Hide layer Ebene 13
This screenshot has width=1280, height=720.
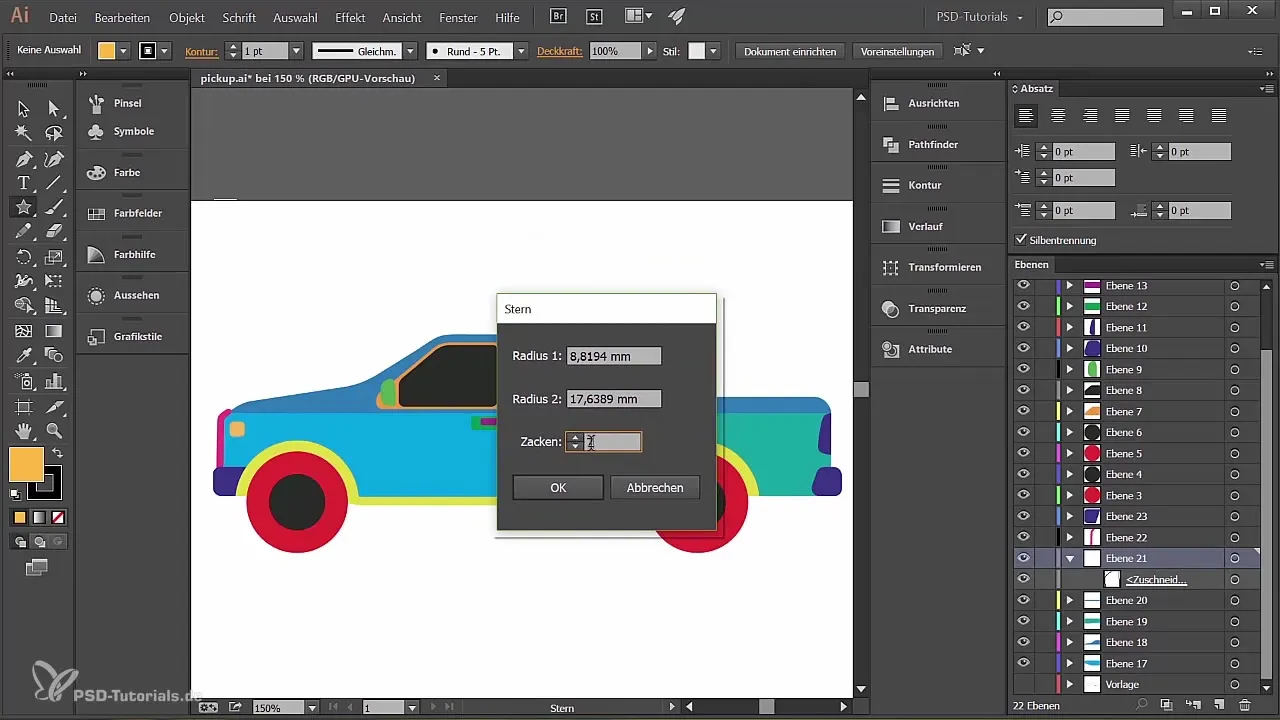[1023, 286]
